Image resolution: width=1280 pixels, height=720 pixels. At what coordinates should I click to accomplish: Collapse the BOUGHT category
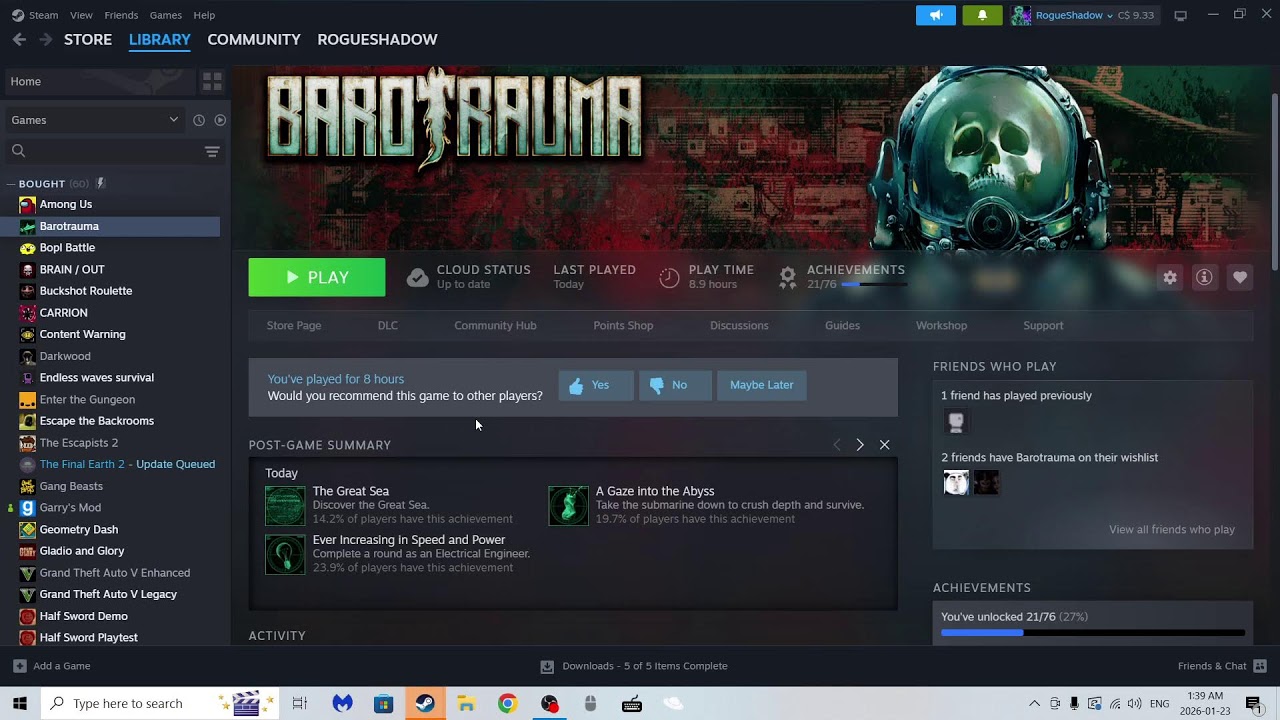click(x=11, y=184)
